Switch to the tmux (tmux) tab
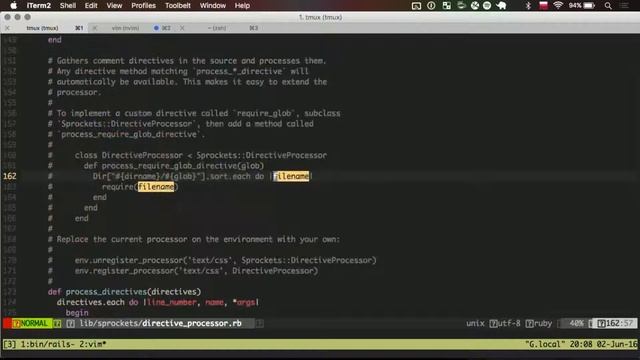The width and height of the screenshot is (640, 360). pos(42,28)
